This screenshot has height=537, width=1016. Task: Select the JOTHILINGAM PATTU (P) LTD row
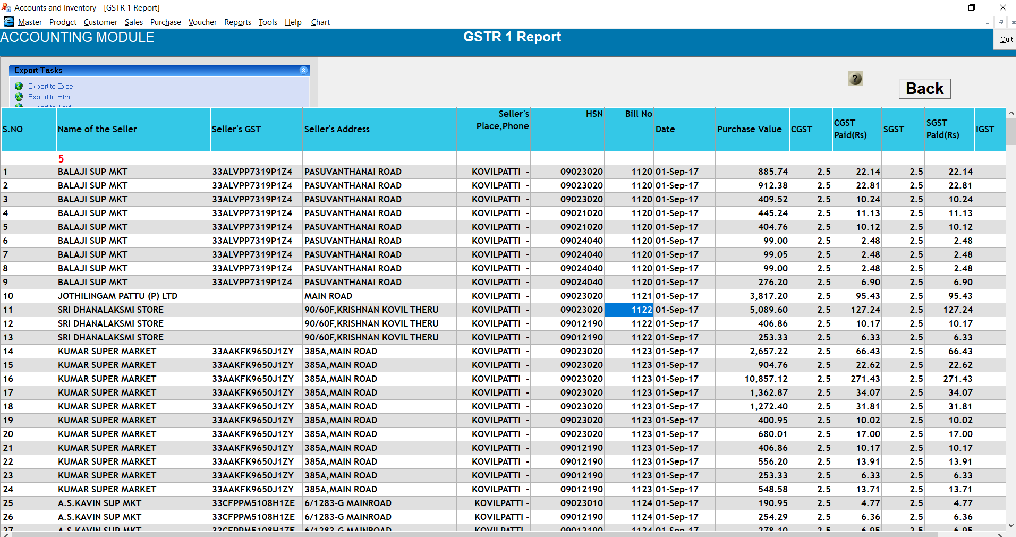pos(117,296)
